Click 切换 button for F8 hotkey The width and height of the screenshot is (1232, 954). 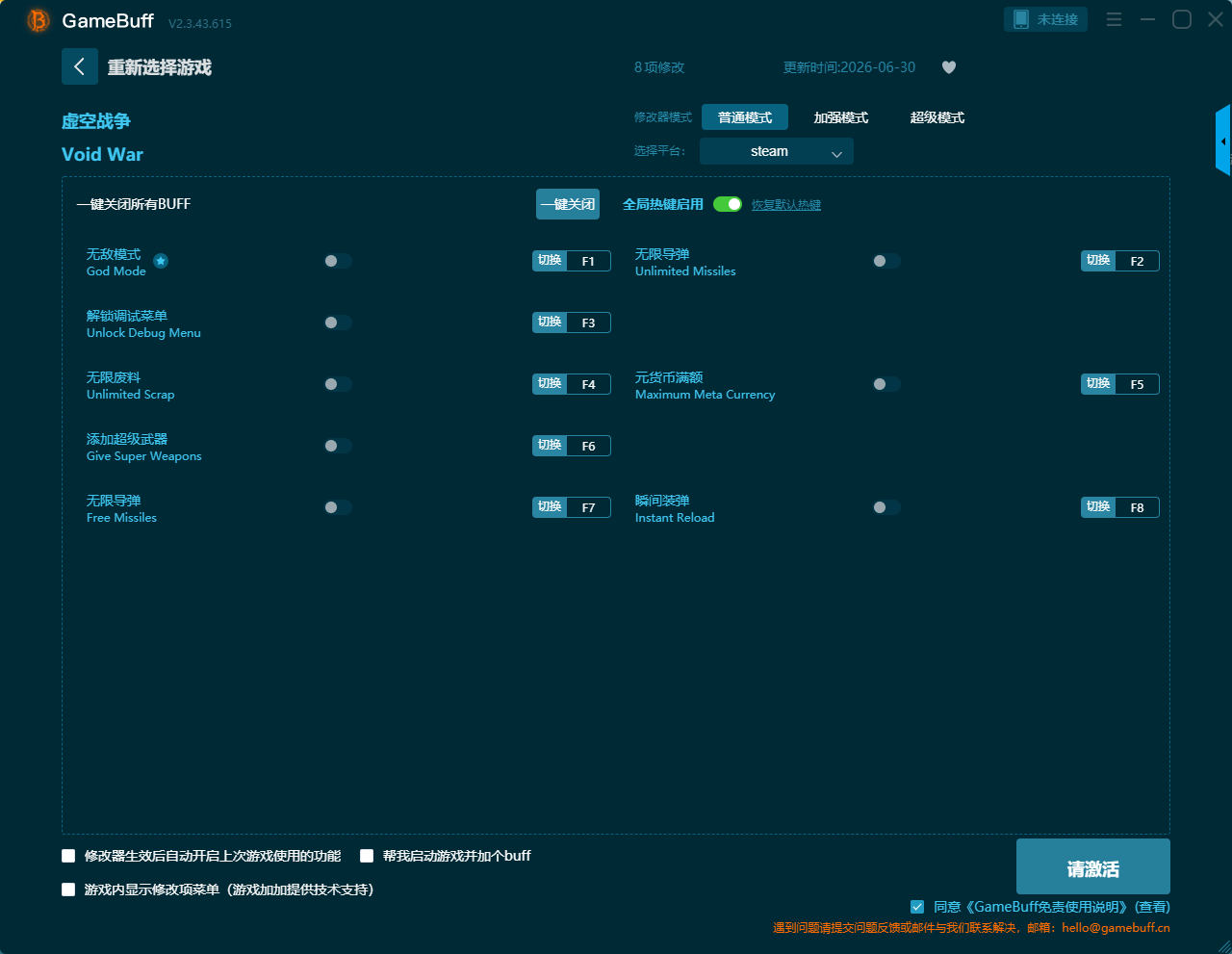[x=1098, y=507]
